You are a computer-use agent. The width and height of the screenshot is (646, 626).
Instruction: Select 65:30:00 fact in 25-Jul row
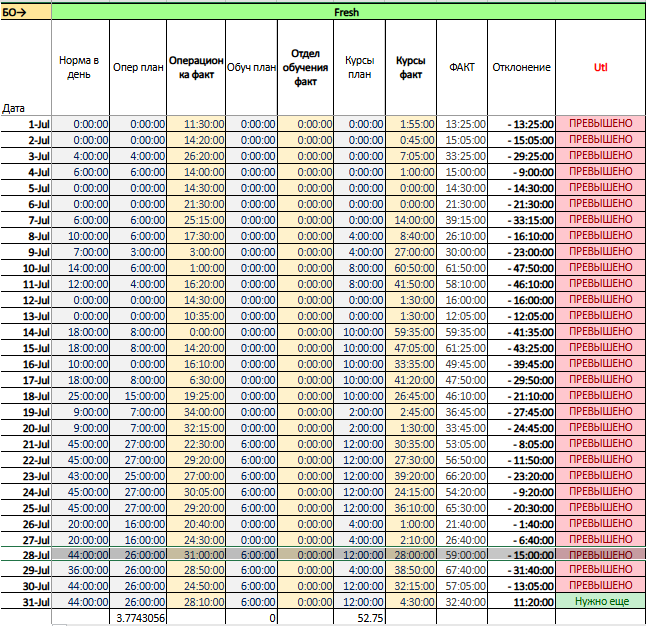pyautogui.click(x=462, y=508)
